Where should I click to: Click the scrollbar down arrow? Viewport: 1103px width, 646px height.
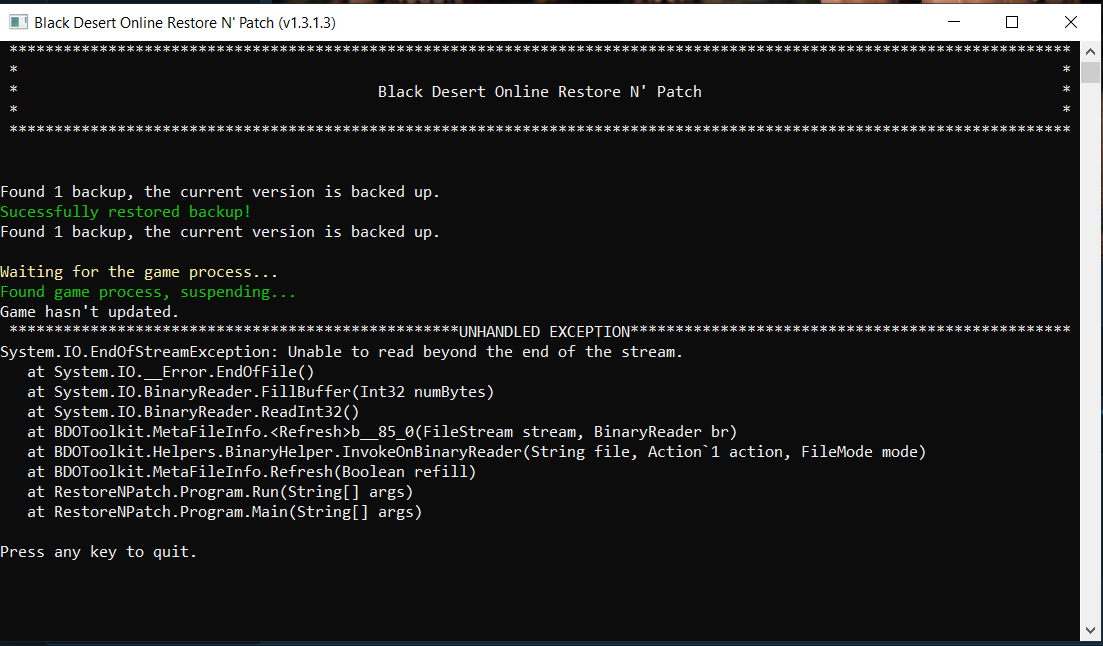pos(1091,630)
